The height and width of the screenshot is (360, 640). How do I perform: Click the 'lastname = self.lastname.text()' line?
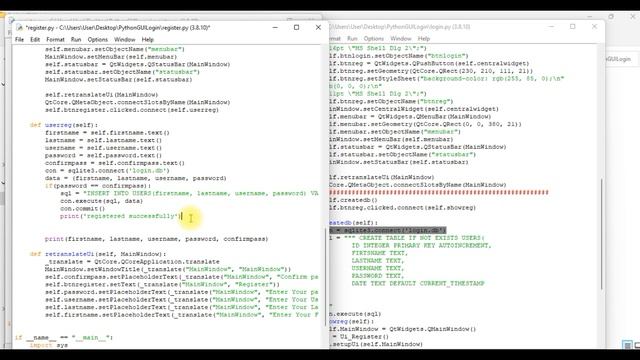coord(103,140)
